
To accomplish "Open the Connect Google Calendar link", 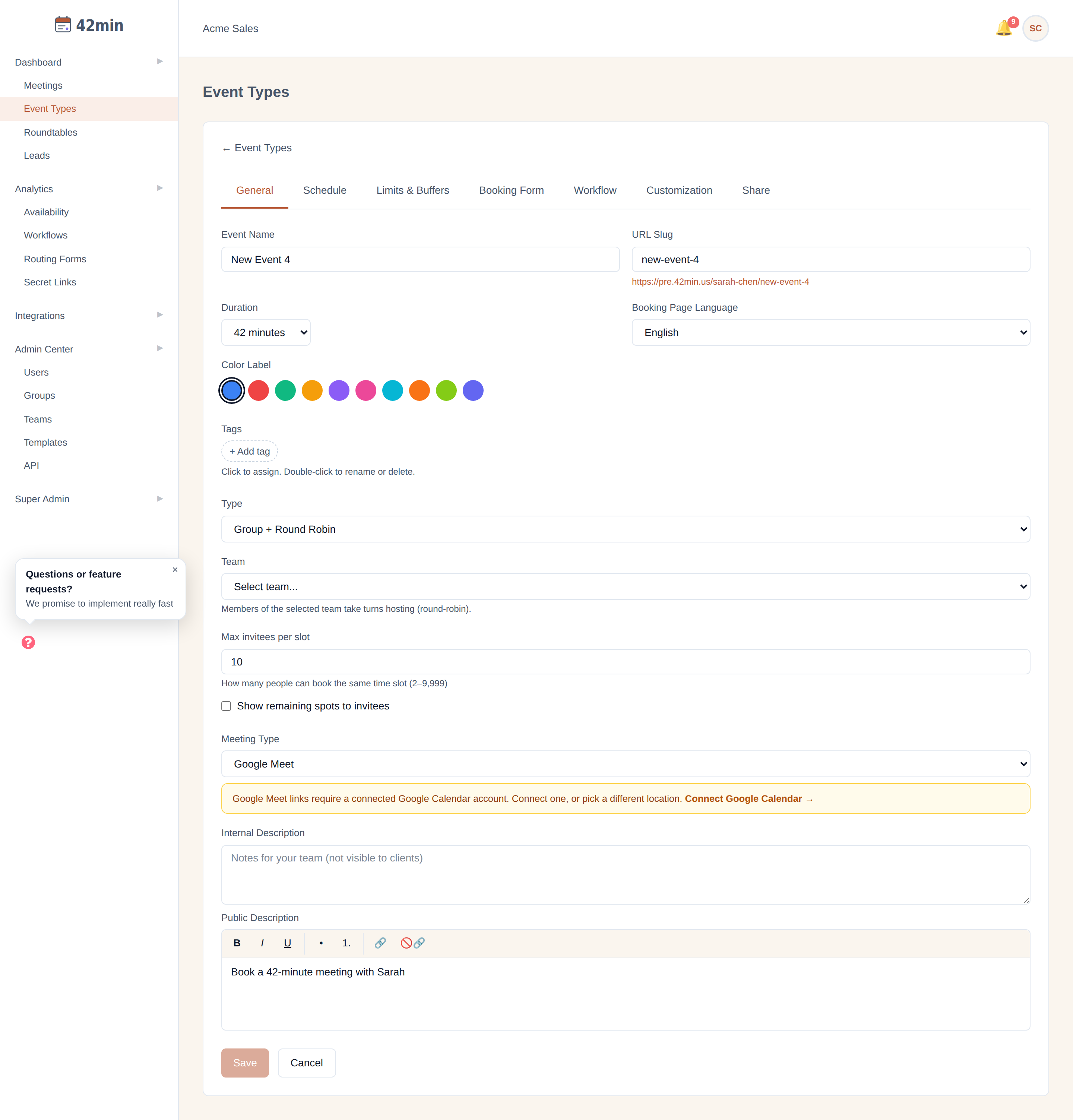I will (x=748, y=799).
